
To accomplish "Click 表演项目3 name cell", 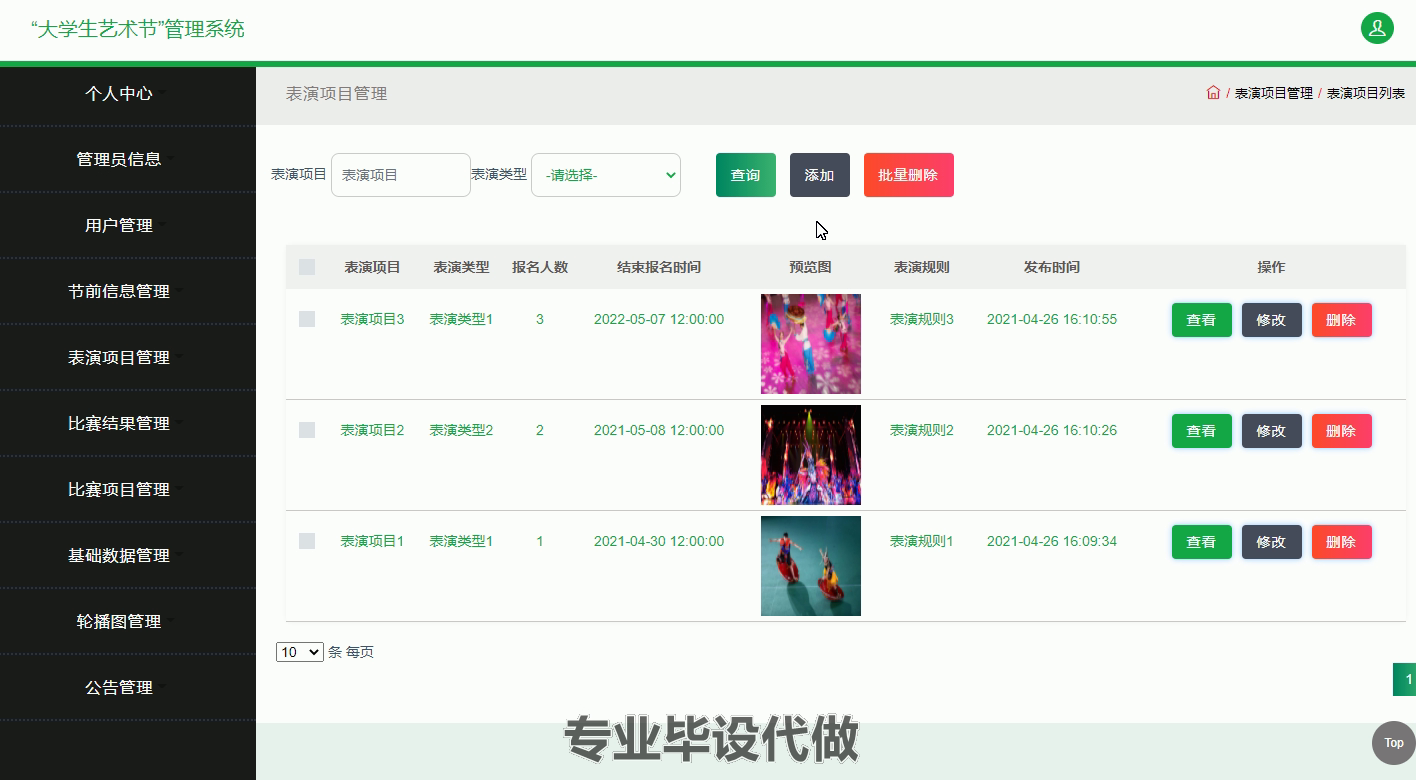I will (373, 319).
